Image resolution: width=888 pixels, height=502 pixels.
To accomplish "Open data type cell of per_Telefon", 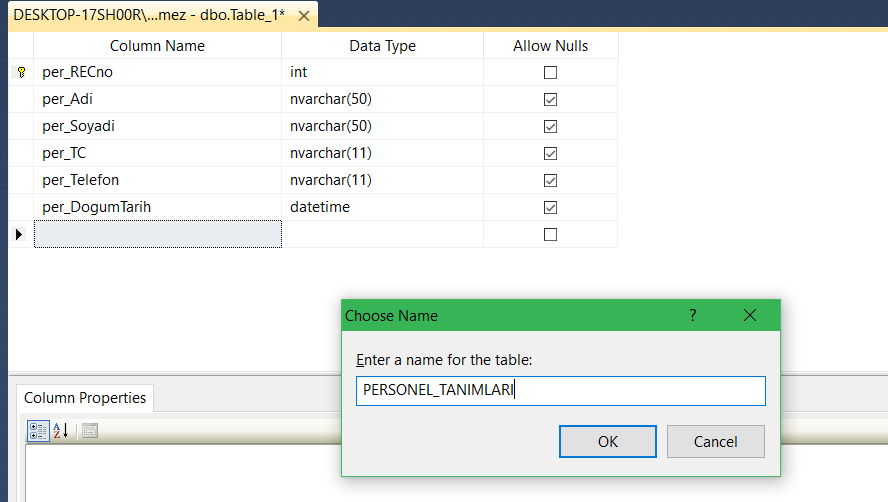I will 382,181.
